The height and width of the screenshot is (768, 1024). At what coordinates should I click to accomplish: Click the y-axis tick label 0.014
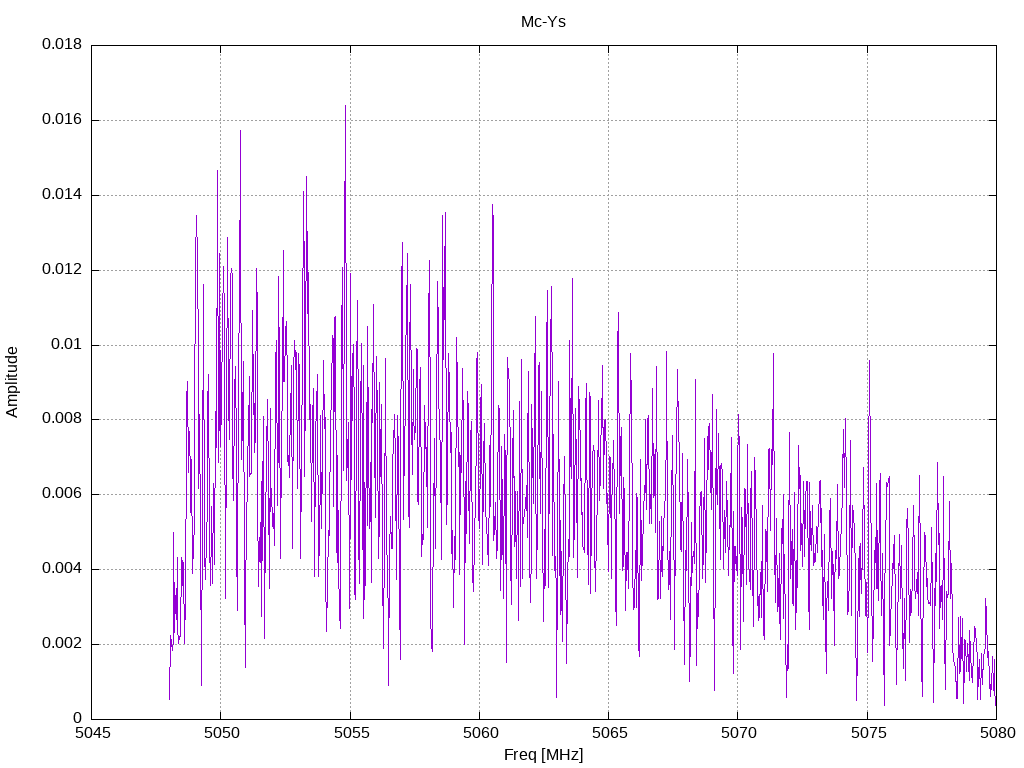pyautogui.click(x=62, y=195)
